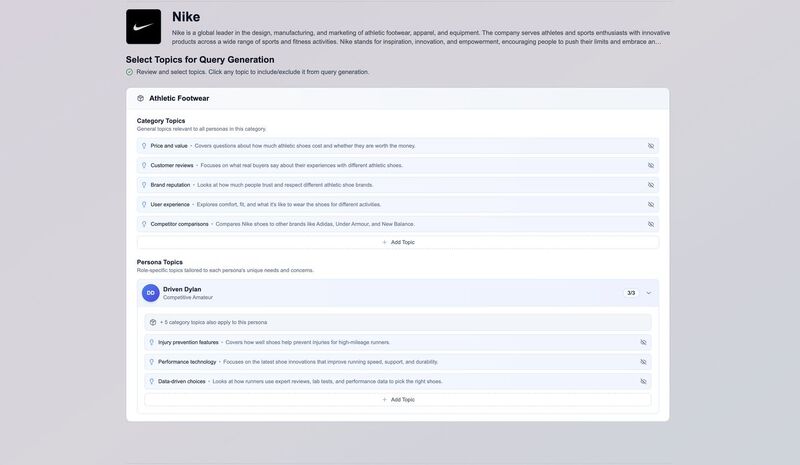
Task: Select the Data-driven choices topic name
Action: click(x=182, y=381)
